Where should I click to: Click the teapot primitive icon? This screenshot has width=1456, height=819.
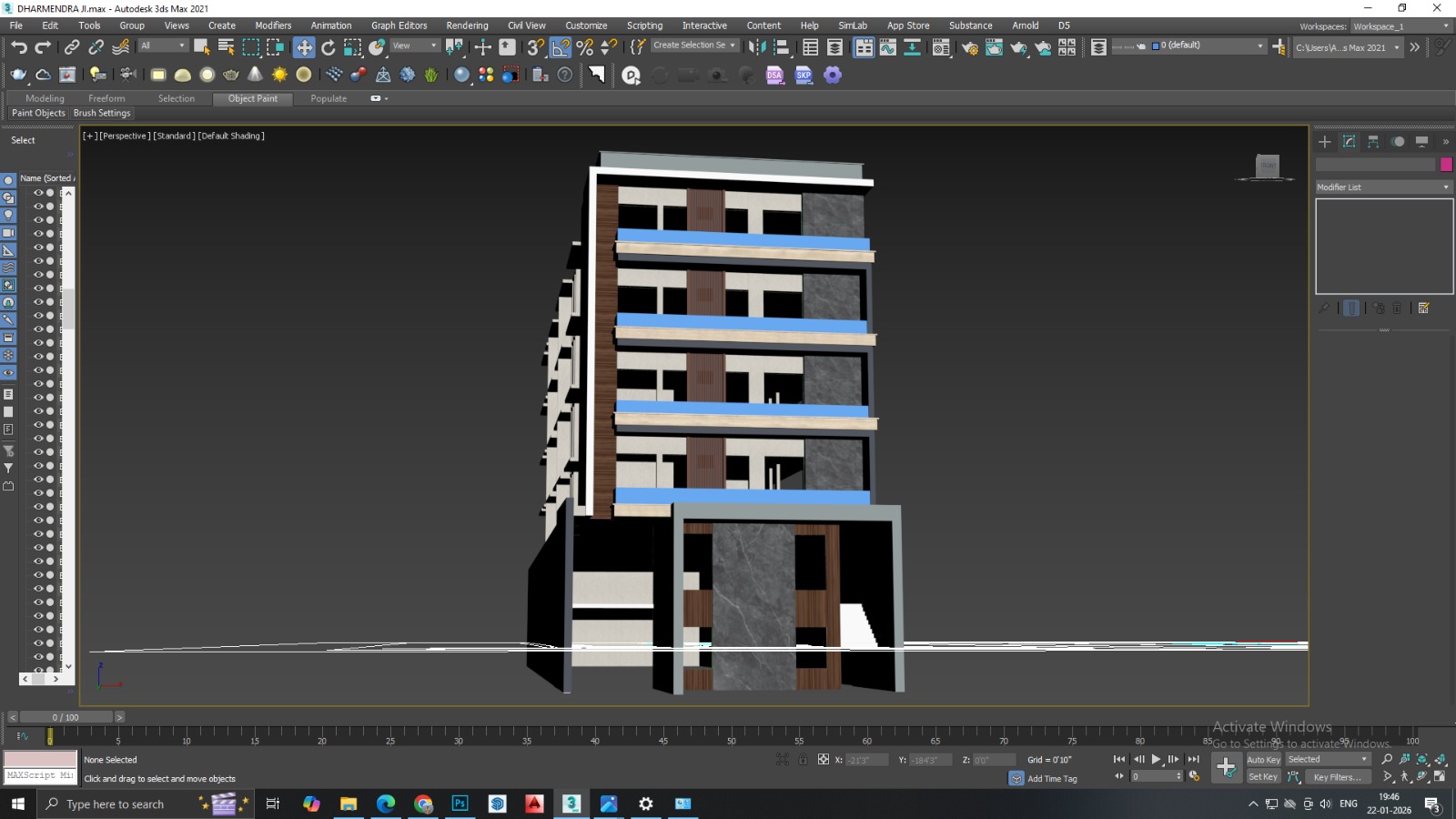[231, 75]
